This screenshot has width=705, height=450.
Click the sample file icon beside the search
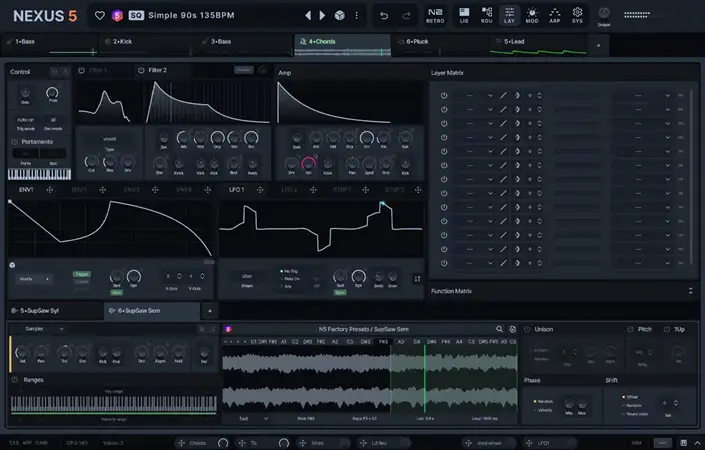(512, 329)
